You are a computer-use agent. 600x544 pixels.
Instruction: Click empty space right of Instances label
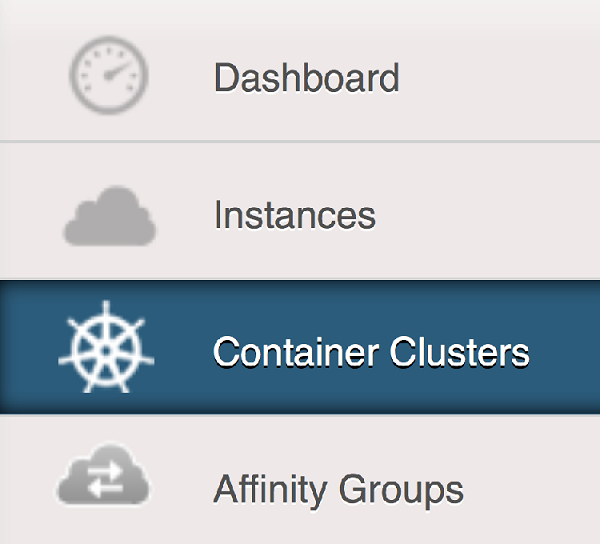tap(486, 215)
